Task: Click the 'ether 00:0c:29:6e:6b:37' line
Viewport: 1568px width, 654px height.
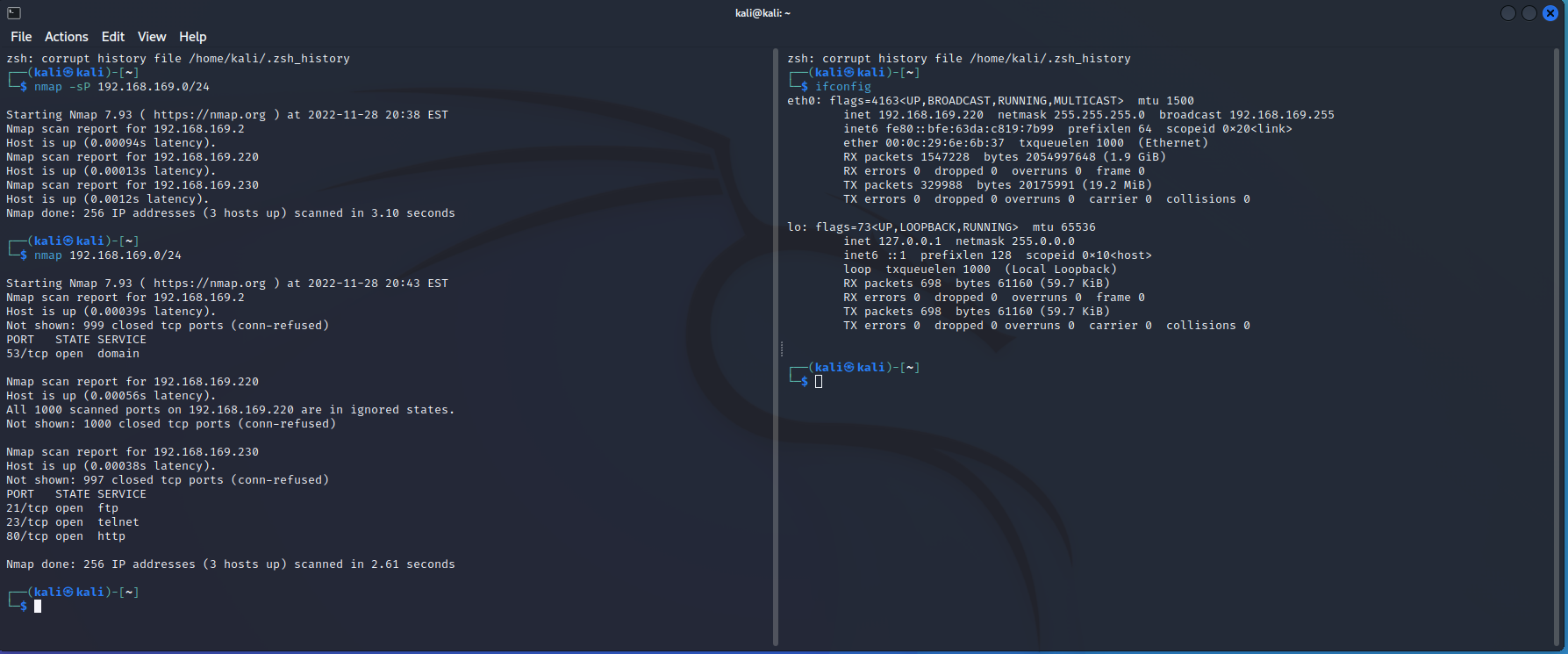Action: [x=1026, y=143]
